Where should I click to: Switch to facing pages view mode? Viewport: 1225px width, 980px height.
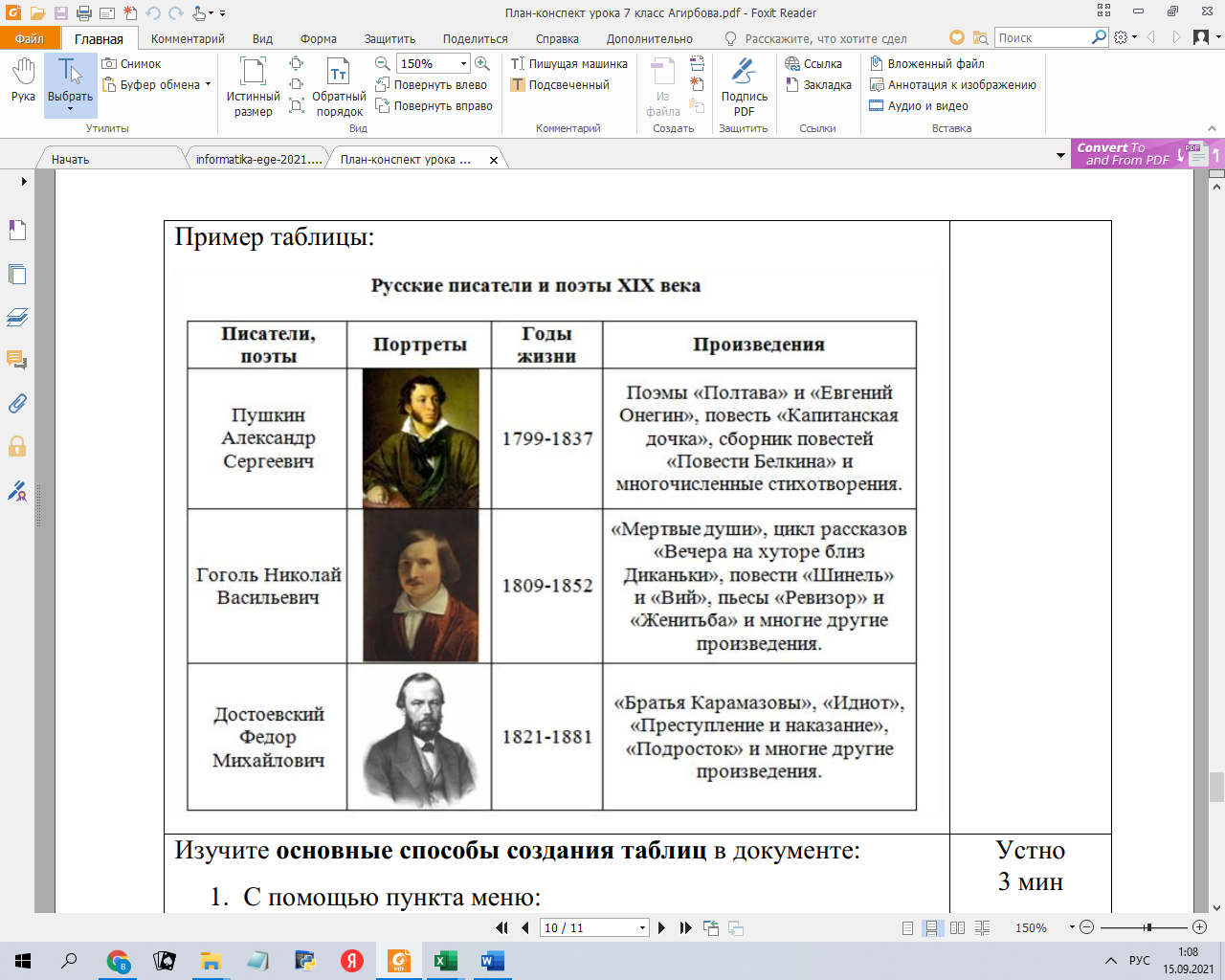(x=957, y=927)
